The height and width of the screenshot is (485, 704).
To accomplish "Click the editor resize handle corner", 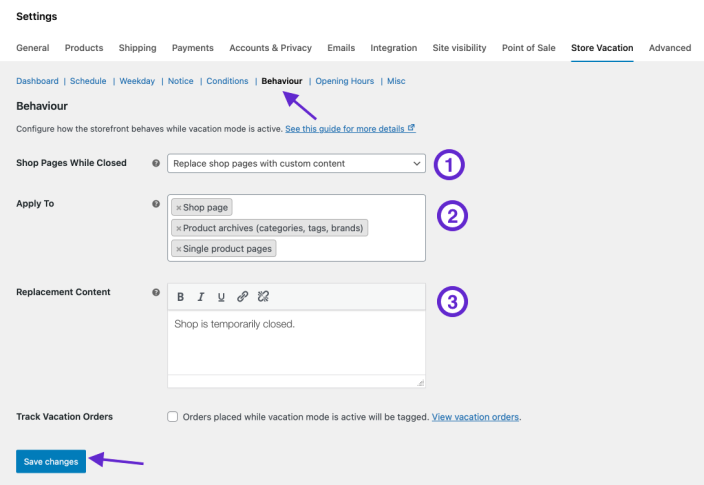I will (x=421, y=383).
